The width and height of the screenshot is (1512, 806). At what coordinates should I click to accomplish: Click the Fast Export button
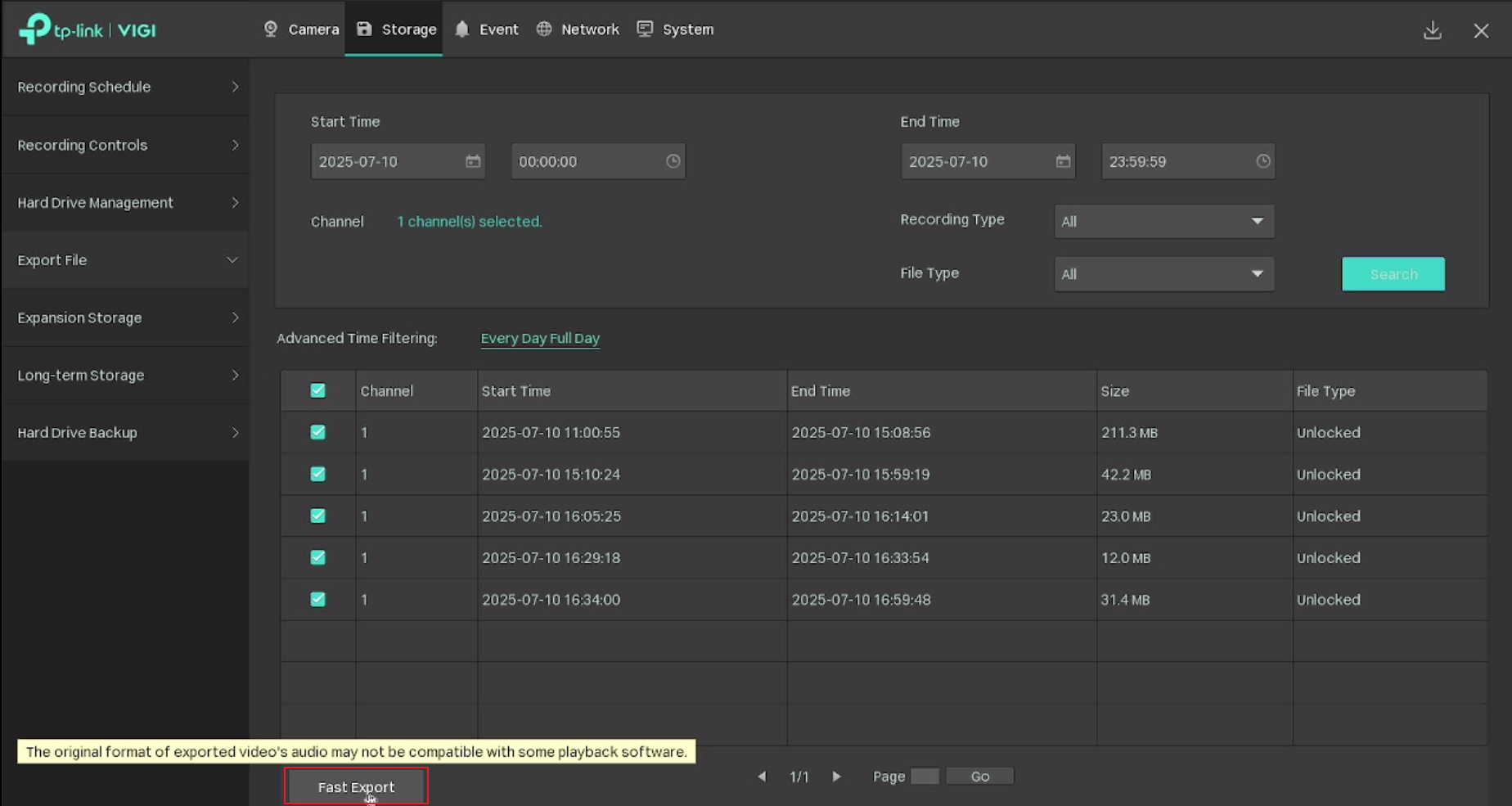(x=355, y=786)
